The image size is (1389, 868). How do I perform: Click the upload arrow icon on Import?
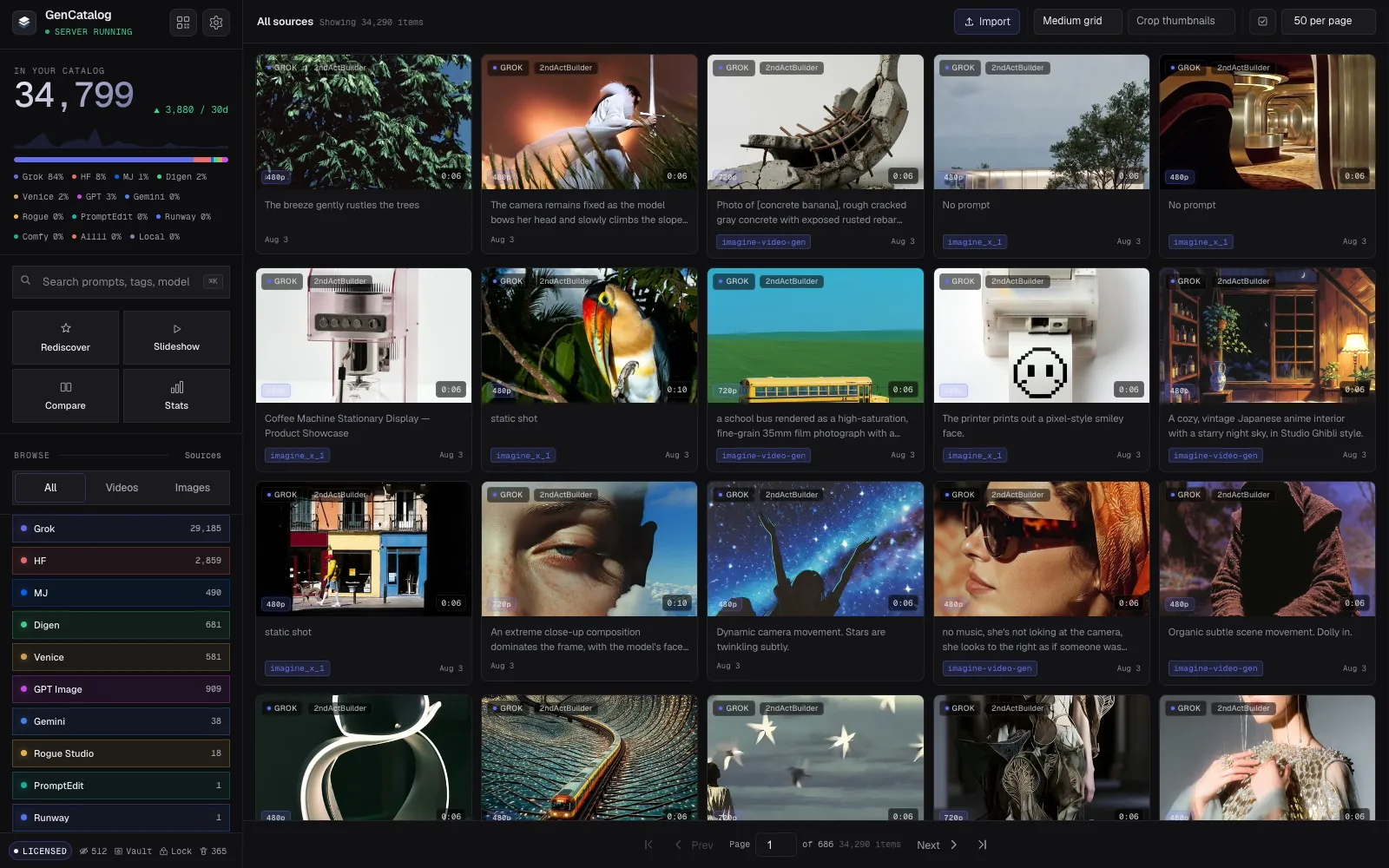pyautogui.click(x=969, y=22)
